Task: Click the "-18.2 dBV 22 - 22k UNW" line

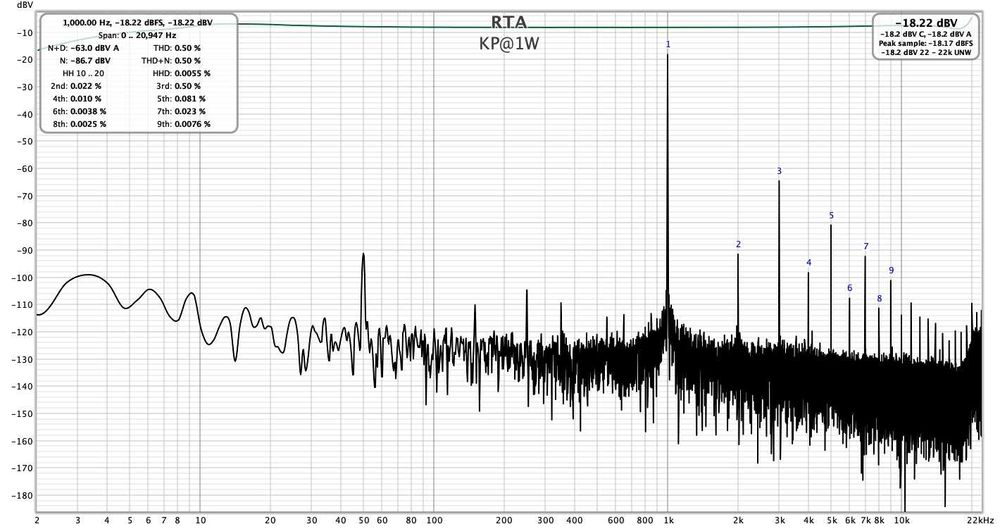Action: click(926, 53)
